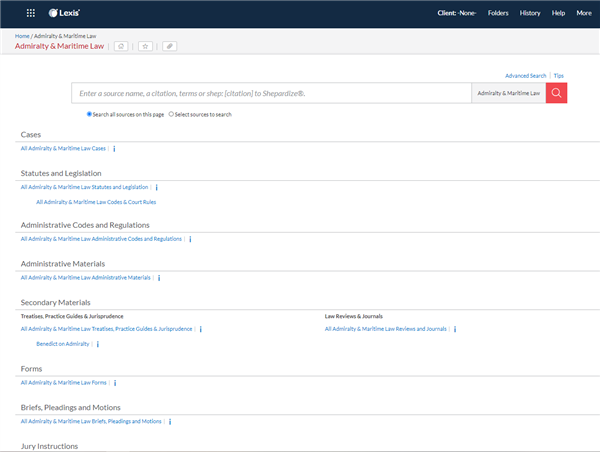Add page to favorites with the star icon
The height and width of the screenshot is (452, 600).
(145, 46)
